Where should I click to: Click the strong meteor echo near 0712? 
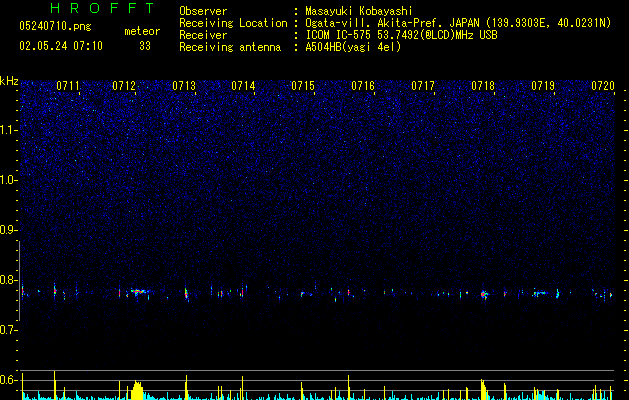click(139, 292)
